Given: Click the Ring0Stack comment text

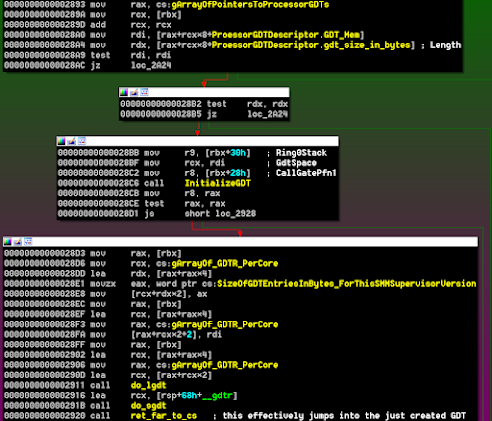Looking at the screenshot, I should coord(301,153).
